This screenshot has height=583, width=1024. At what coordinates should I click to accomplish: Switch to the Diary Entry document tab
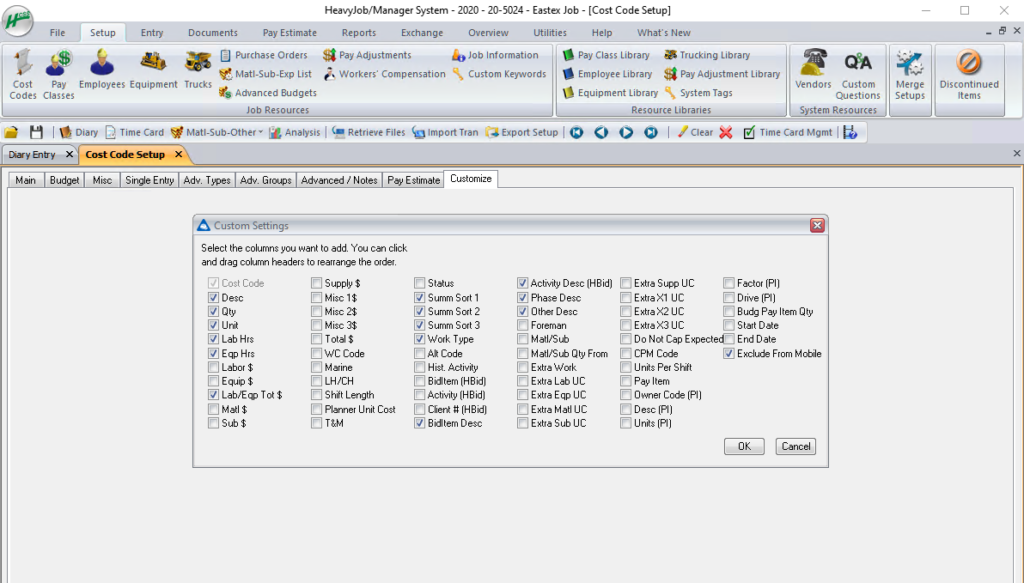[x=32, y=155]
